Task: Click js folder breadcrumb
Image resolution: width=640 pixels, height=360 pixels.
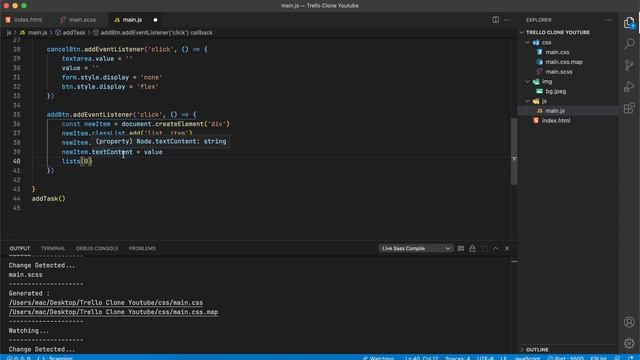Action: click(9, 33)
